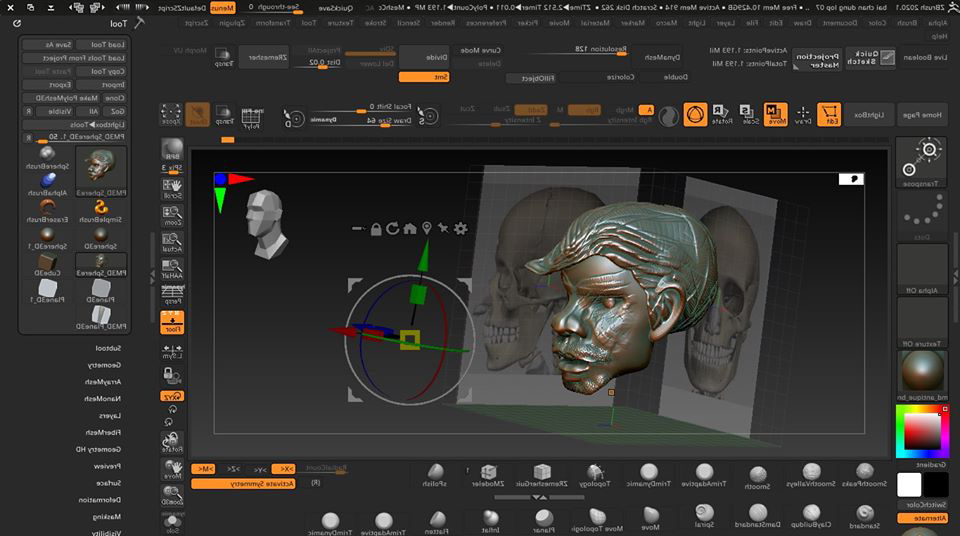
Task: Select the Spiral brush
Action: (x=705, y=516)
